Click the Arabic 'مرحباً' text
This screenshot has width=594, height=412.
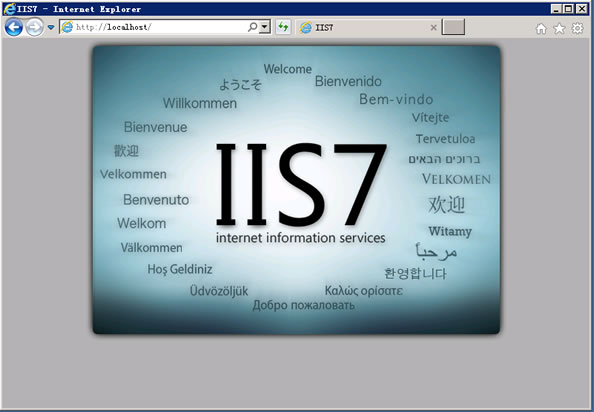pos(436,252)
